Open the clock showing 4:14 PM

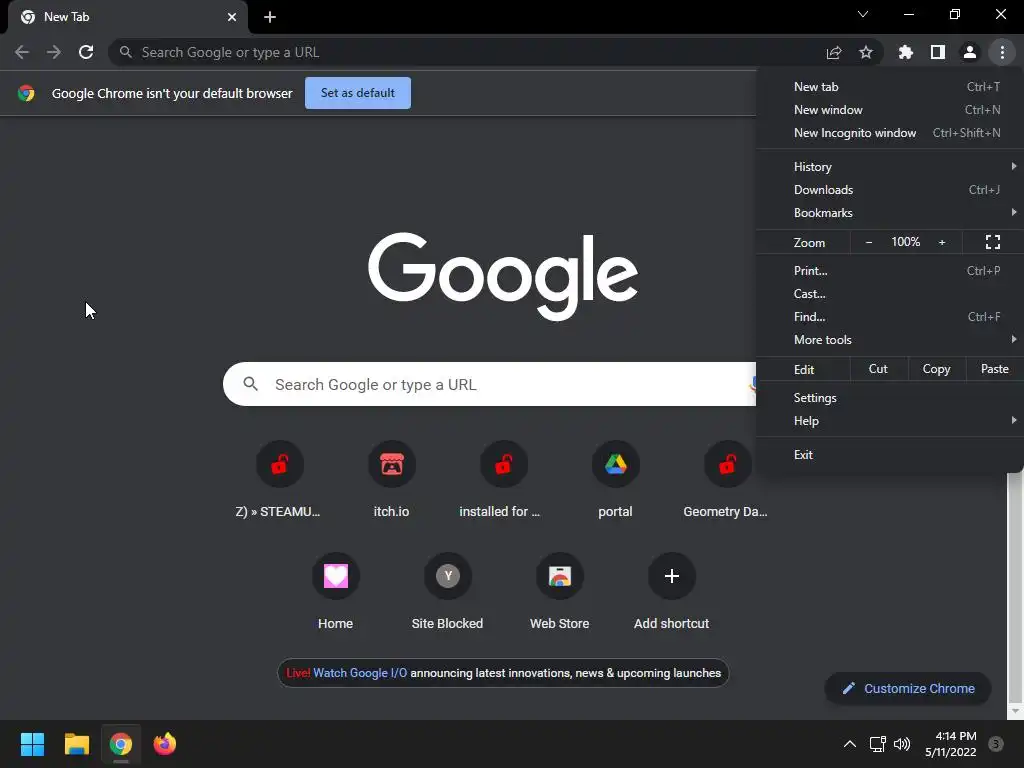951,744
